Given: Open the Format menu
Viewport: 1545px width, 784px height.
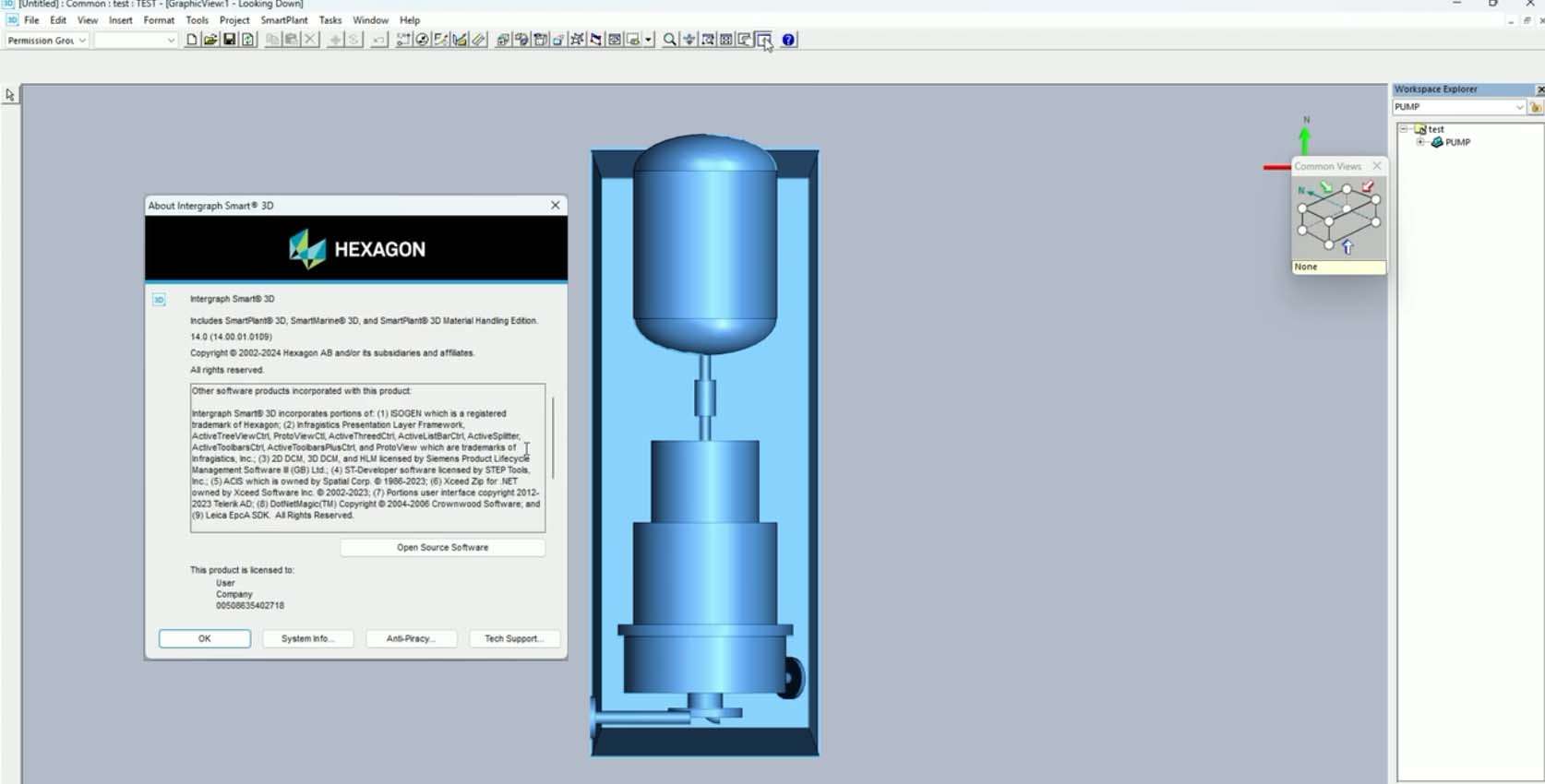Looking at the screenshot, I should point(159,20).
